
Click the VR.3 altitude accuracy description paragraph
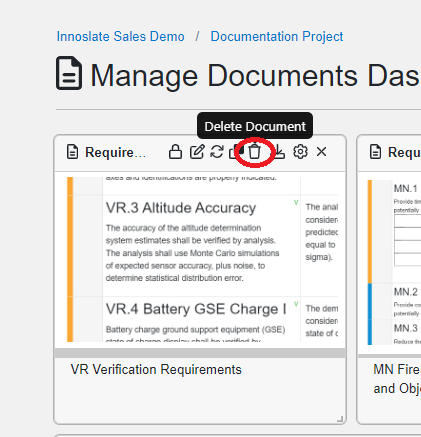[192, 253]
